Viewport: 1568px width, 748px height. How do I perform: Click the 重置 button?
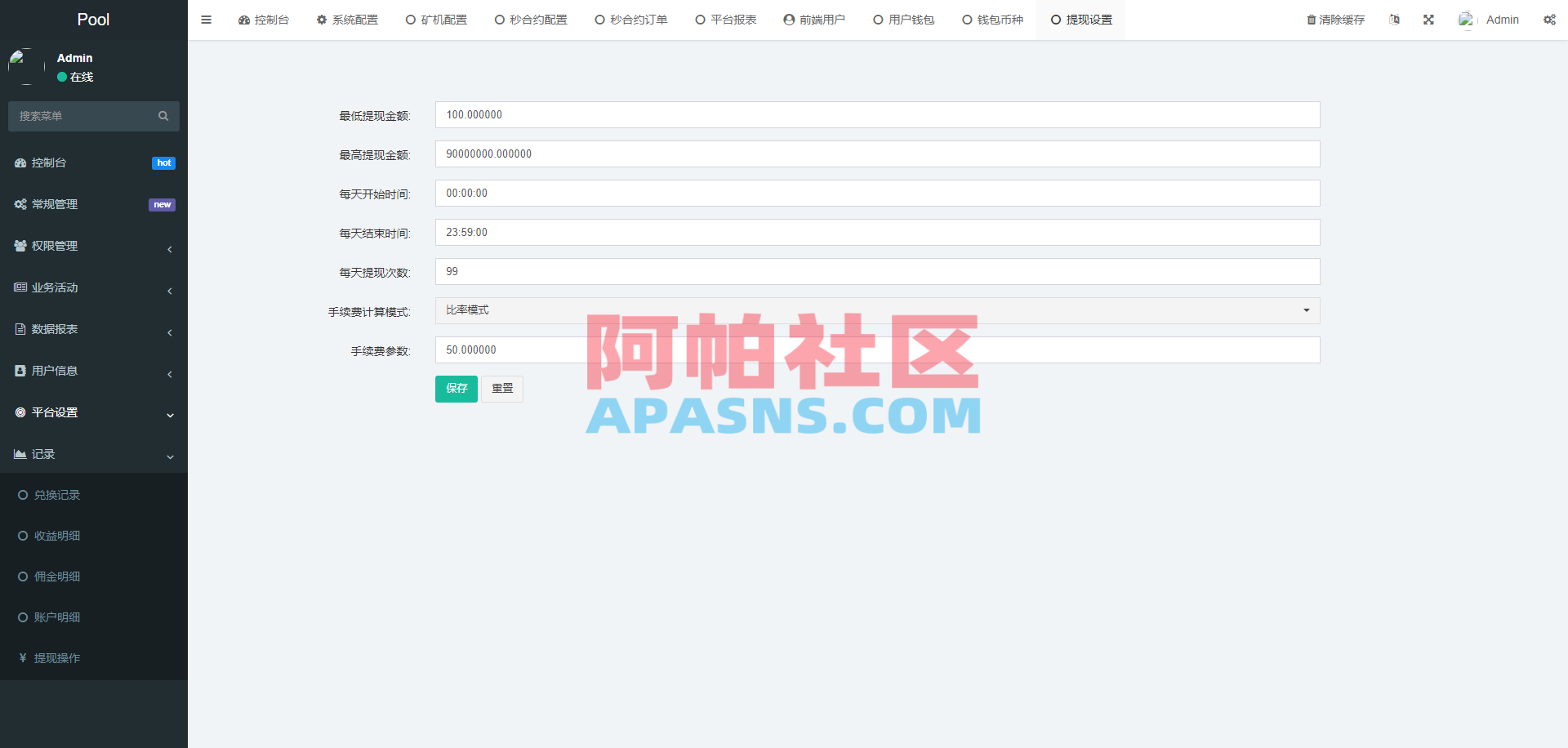(501, 389)
